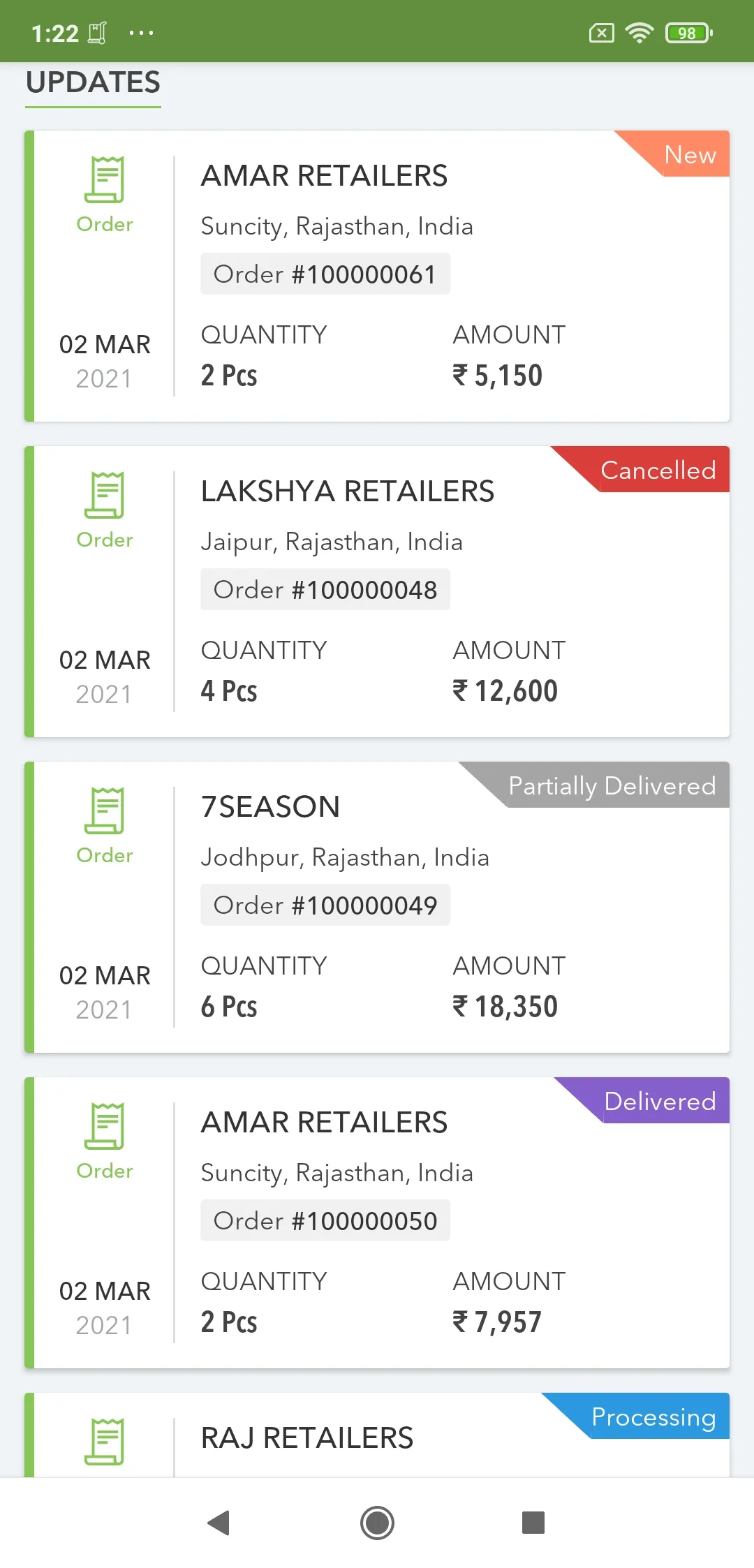Viewport: 754px width, 1568px height.
Task: Tap the Order receipt icon for order #100000050
Action: click(x=104, y=1126)
